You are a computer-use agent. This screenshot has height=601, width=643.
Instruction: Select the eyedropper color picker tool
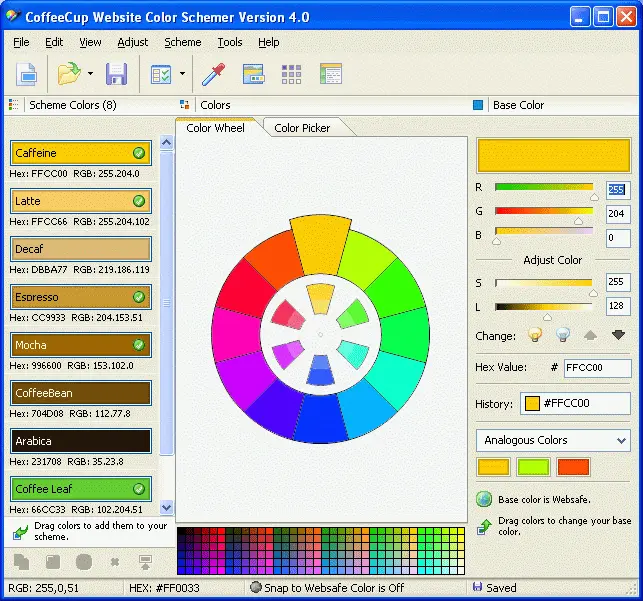coord(214,74)
